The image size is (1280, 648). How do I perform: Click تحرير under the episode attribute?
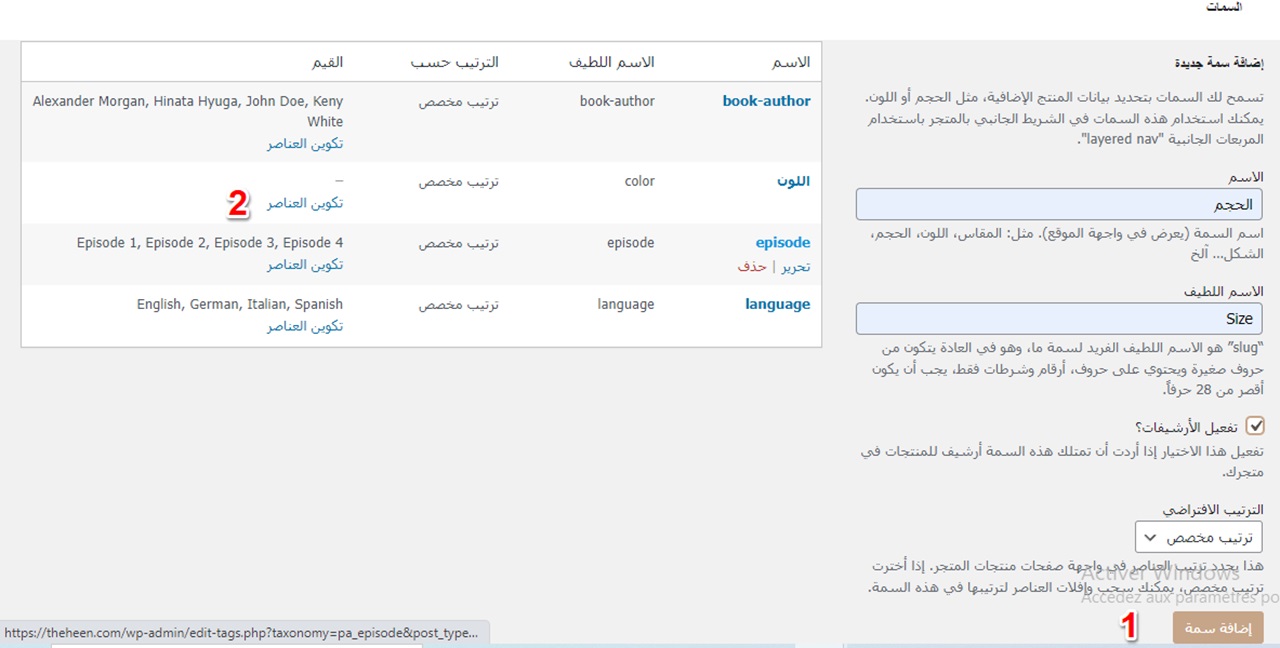click(796, 267)
